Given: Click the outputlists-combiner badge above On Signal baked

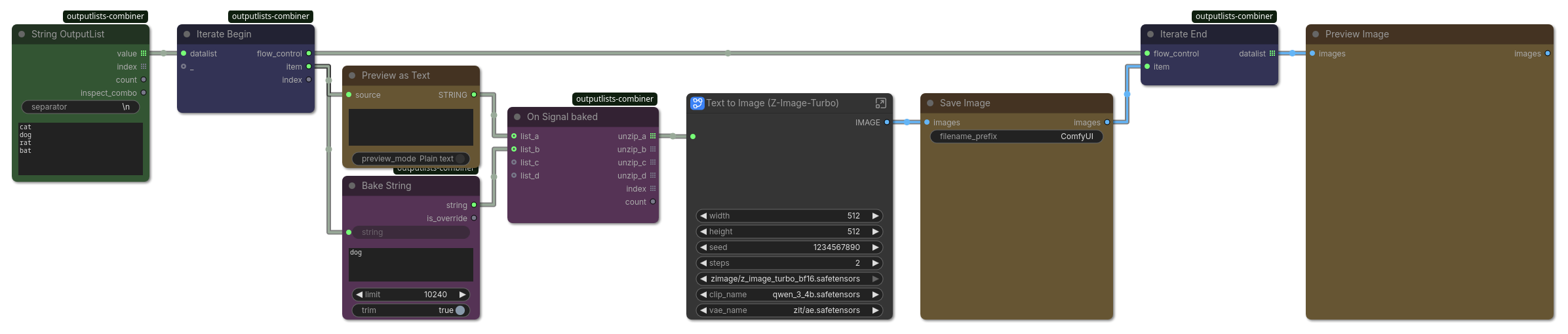Looking at the screenshot, I should (614, 99).
